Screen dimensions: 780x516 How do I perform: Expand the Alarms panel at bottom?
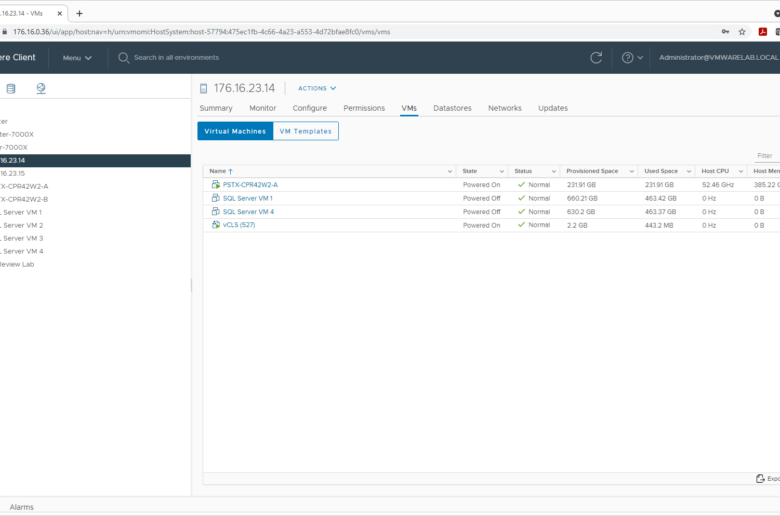pyautogui.click(x=21, y=507)
